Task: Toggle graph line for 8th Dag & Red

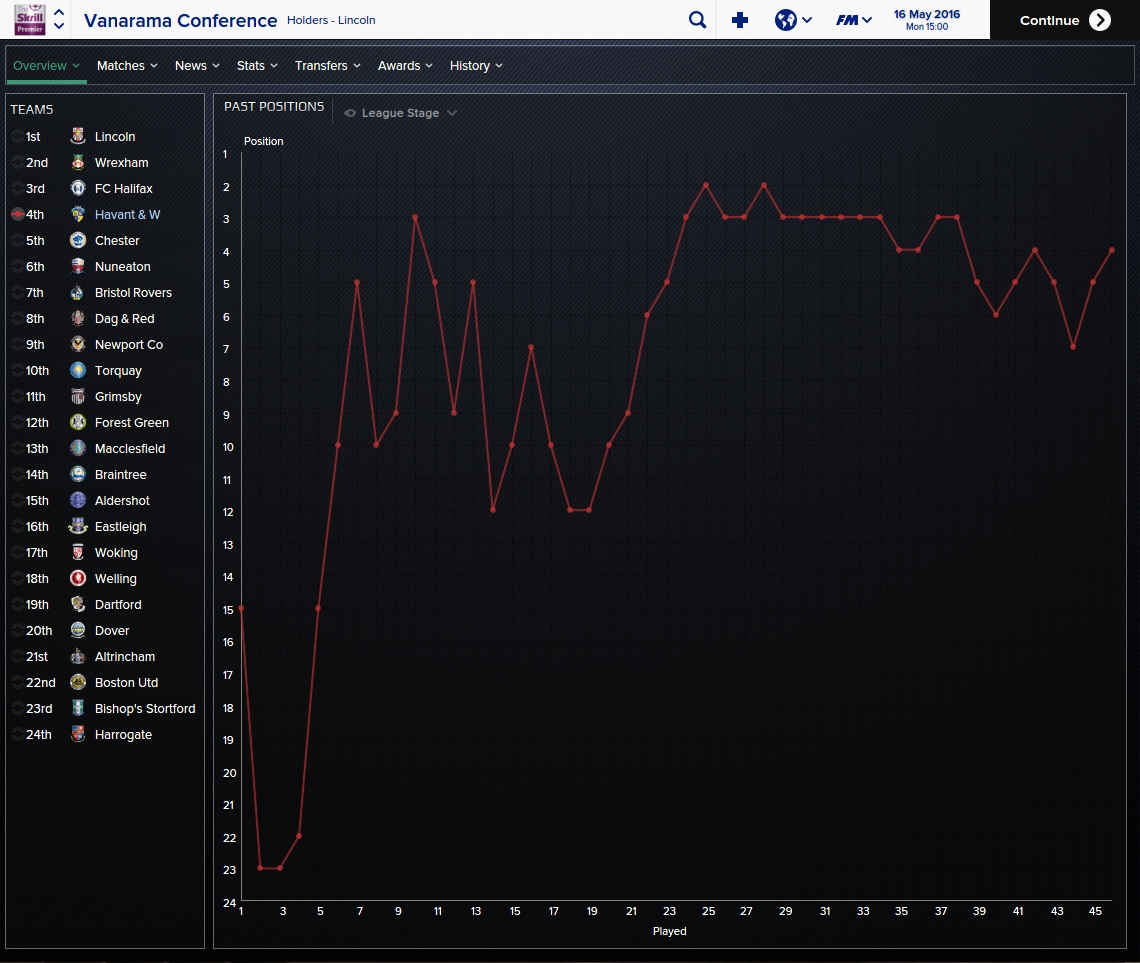Action: 17,318
